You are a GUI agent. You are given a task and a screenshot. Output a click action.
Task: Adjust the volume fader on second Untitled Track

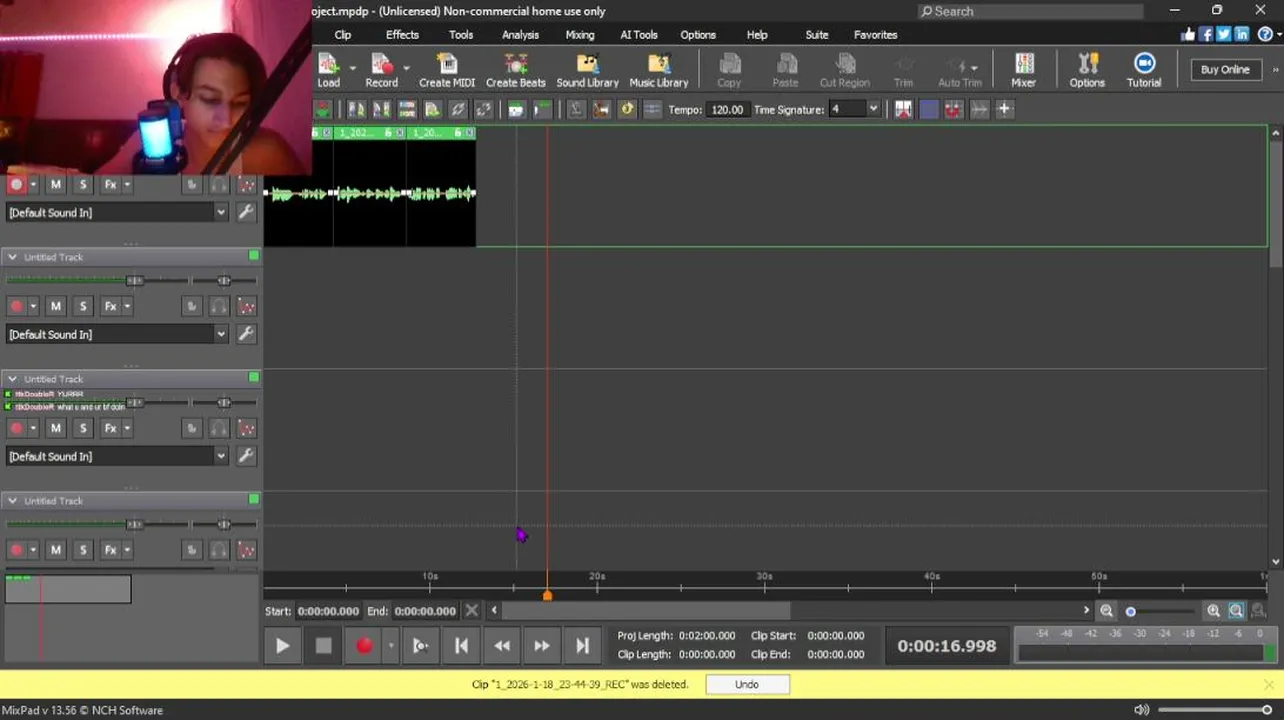point(134,280)
